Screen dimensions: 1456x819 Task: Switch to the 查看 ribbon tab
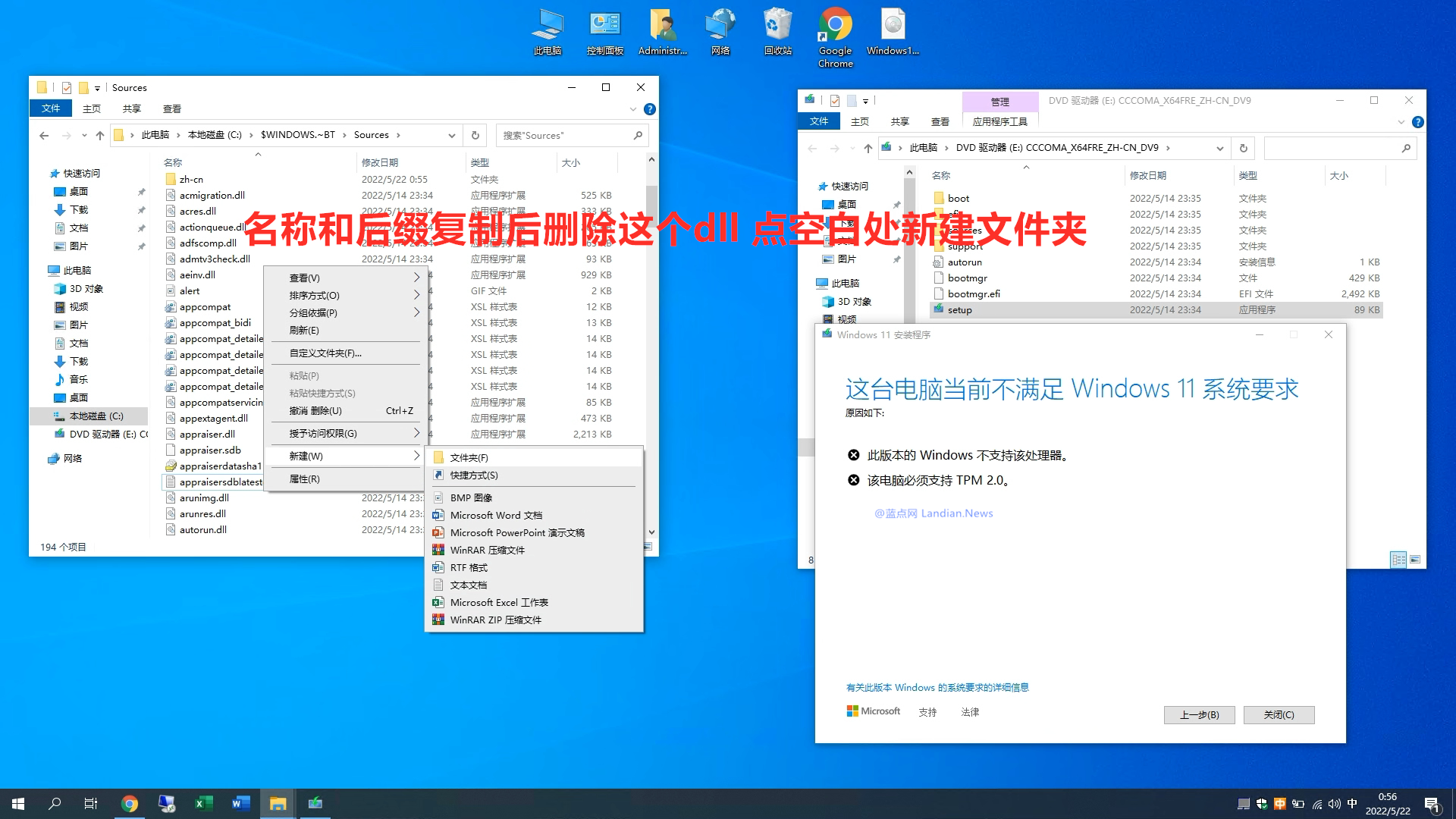[172, 108]
